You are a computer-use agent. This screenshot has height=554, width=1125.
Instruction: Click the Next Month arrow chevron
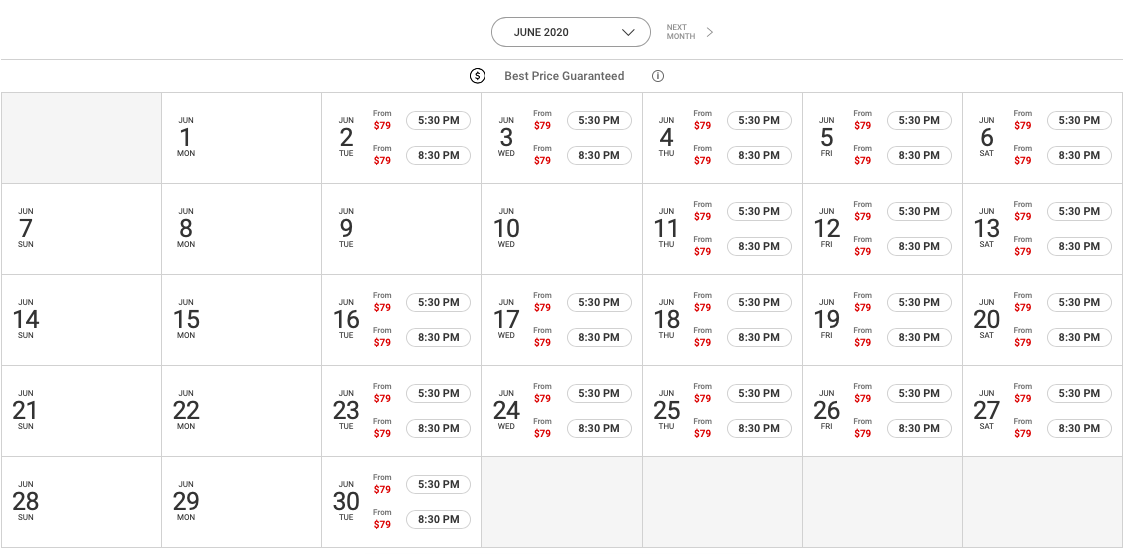pyautogui.click(x=710, y=32)
